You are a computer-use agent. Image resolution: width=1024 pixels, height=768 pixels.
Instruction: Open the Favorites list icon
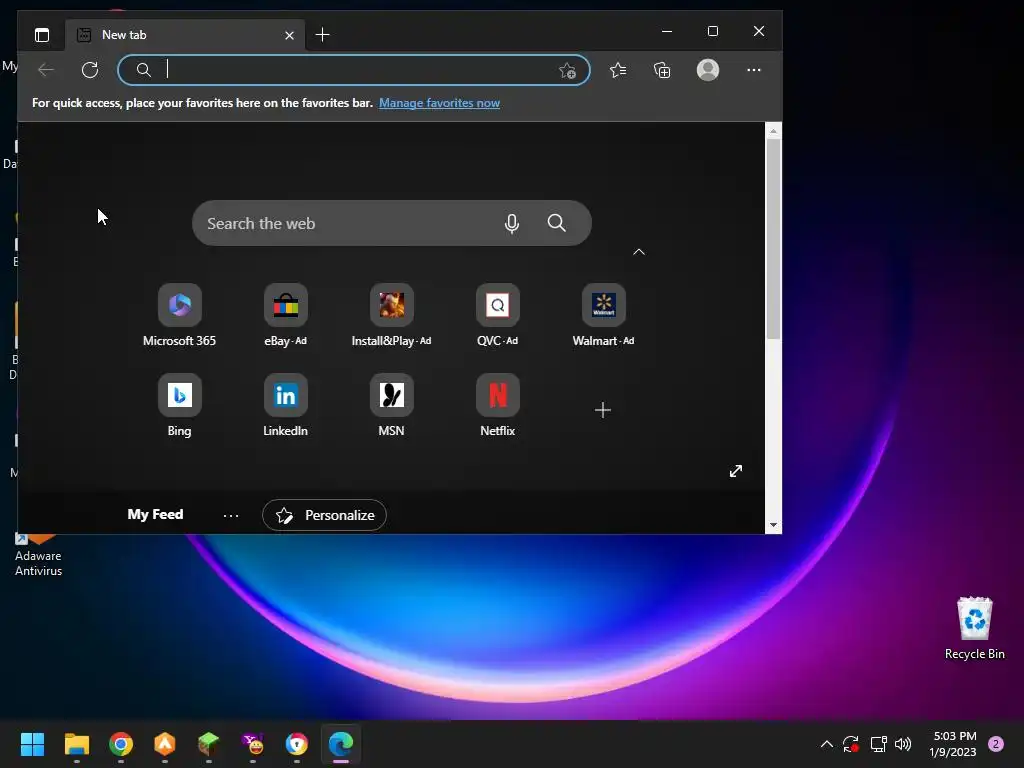click(x=618, y=70)
